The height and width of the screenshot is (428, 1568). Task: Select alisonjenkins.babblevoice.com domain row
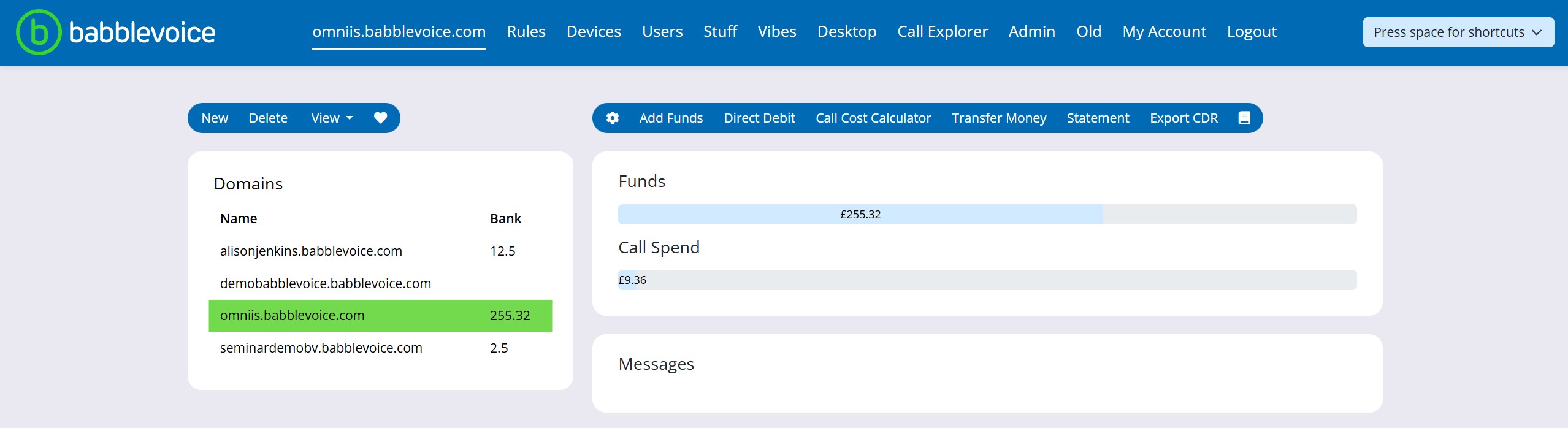click(311, 251)
